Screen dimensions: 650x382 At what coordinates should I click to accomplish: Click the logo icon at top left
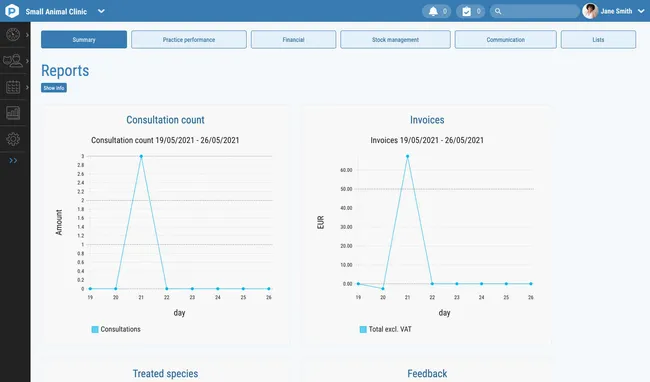click(12, 11)
